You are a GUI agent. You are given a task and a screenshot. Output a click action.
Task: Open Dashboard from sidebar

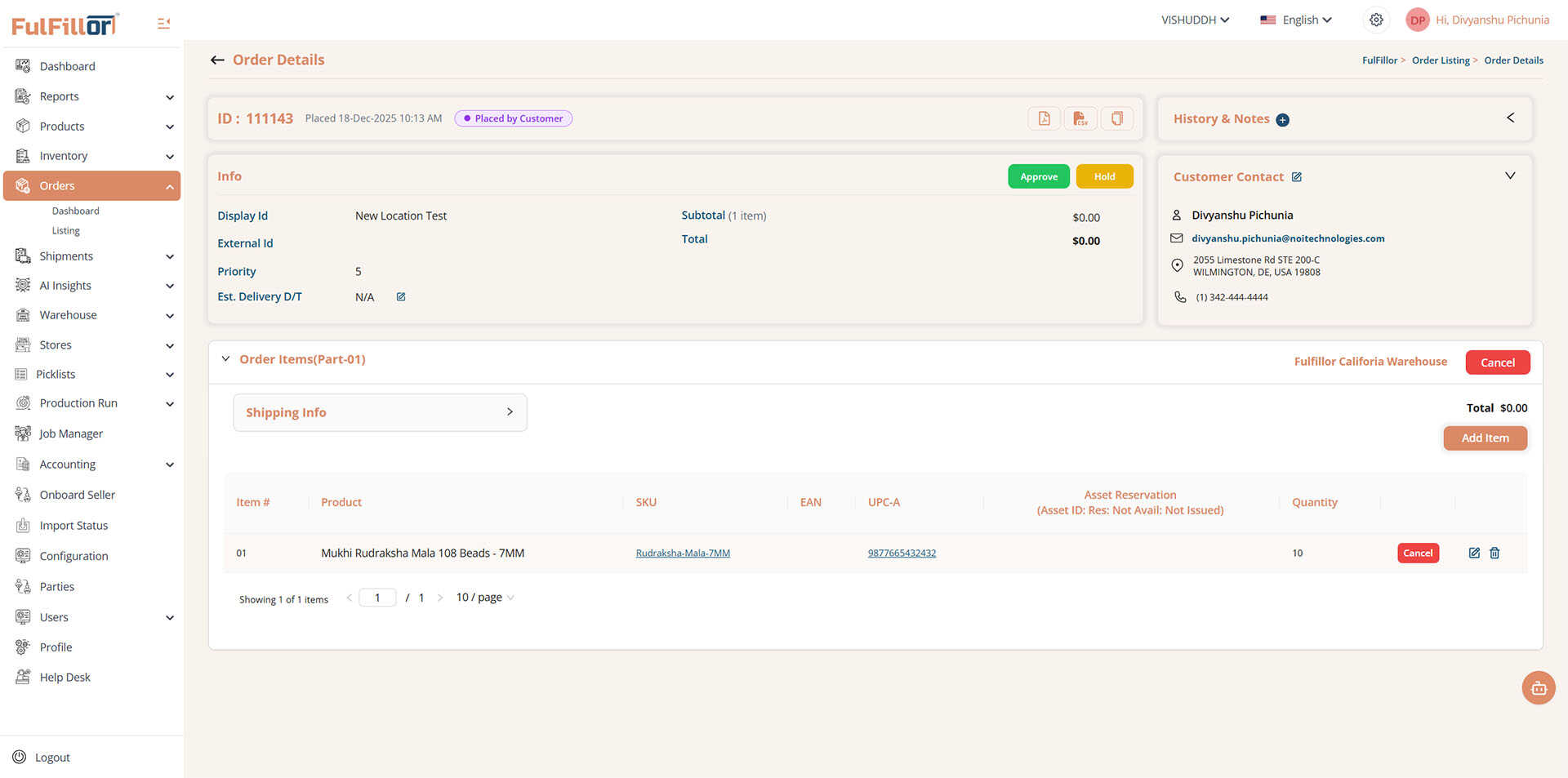[x=67, y=66]
